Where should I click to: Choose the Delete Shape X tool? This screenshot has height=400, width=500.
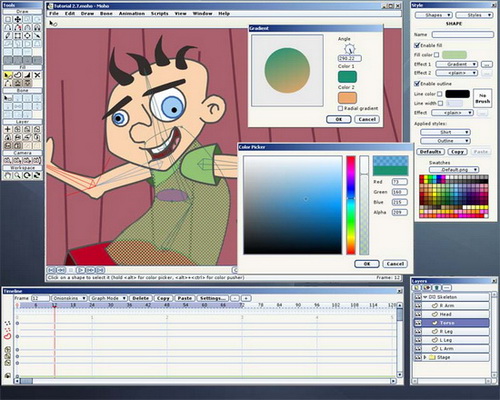point(37,75)
